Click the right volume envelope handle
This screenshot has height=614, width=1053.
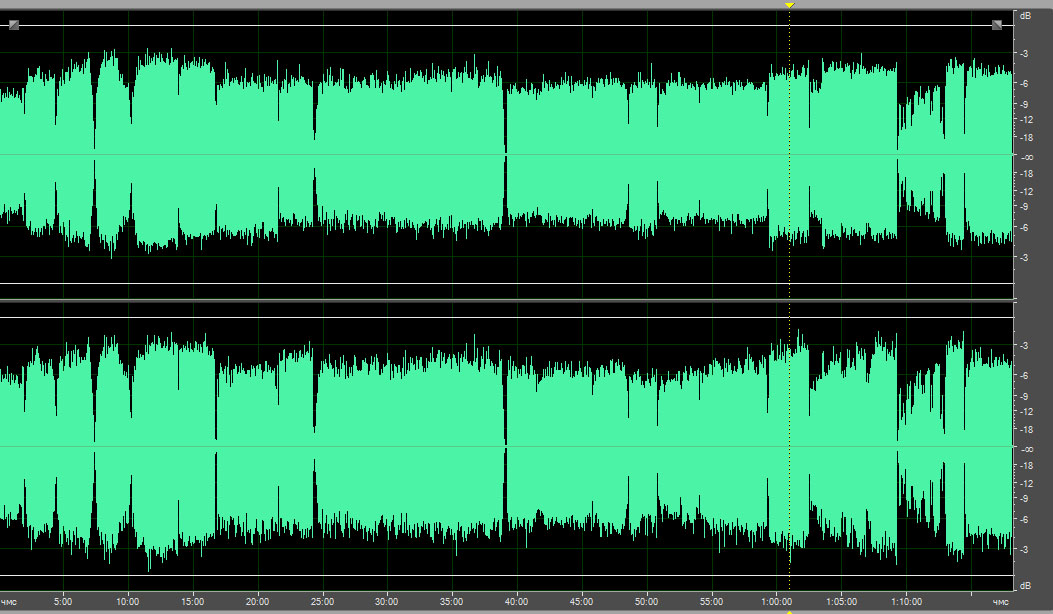click(997, 25)
